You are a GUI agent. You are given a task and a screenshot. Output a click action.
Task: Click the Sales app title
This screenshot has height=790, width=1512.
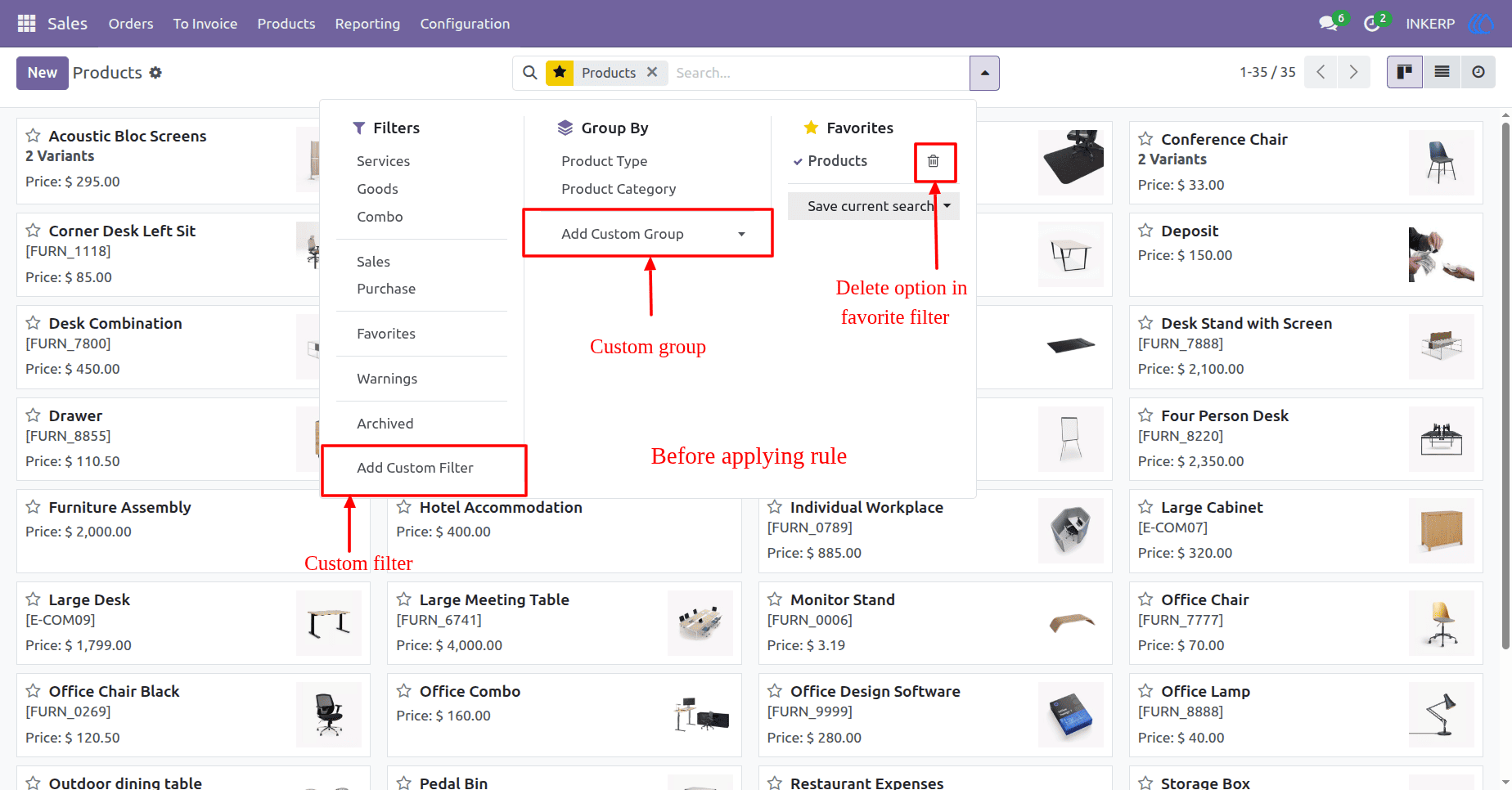[67, 24]
